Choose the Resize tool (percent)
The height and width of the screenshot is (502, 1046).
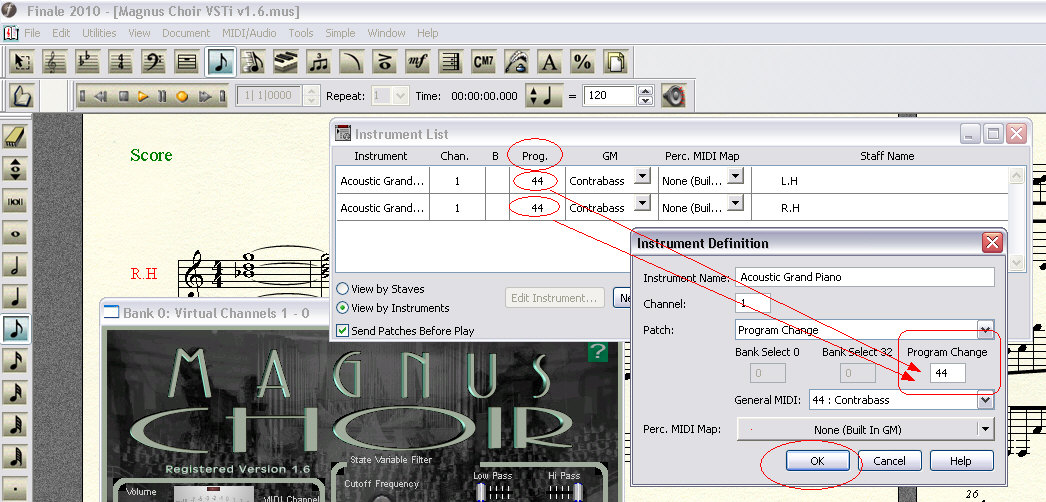pos(582,62)
